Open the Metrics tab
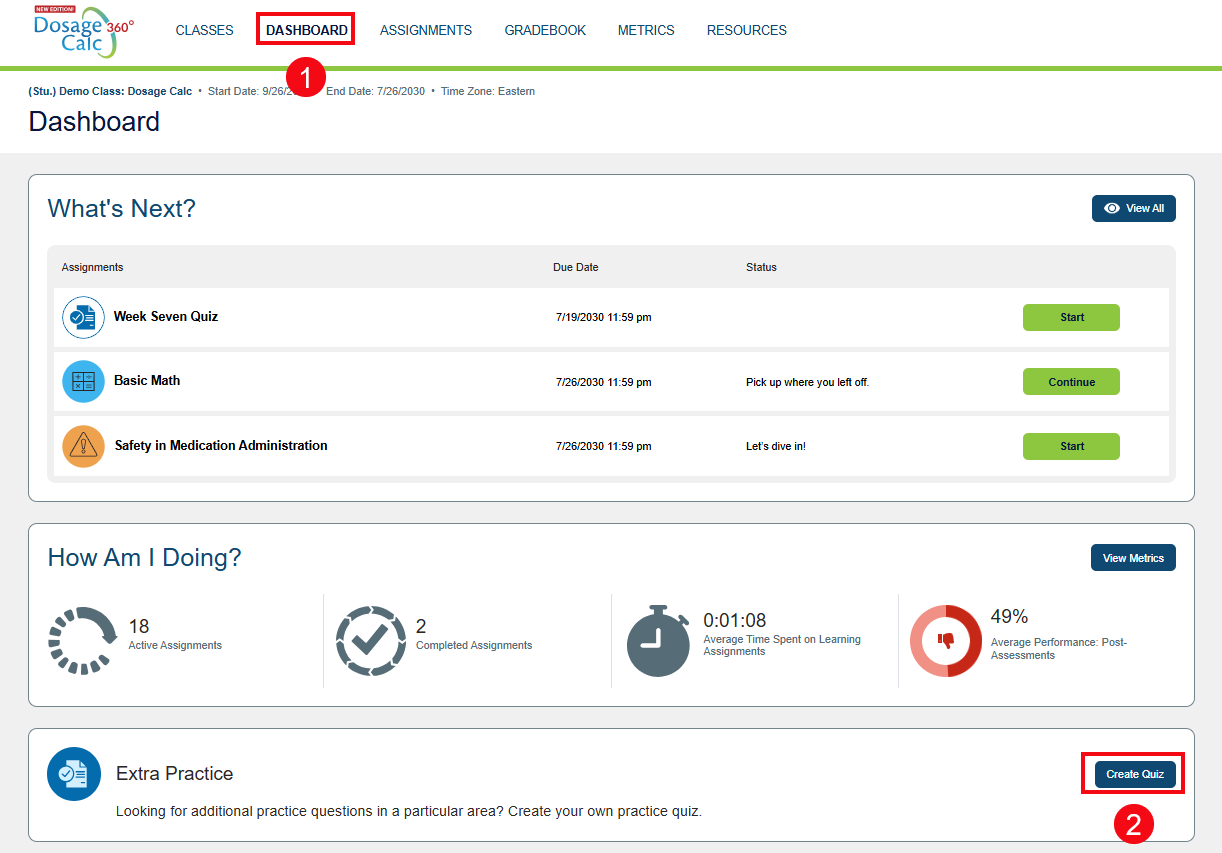Viewport: 1222px width, 853px height. 646,30
